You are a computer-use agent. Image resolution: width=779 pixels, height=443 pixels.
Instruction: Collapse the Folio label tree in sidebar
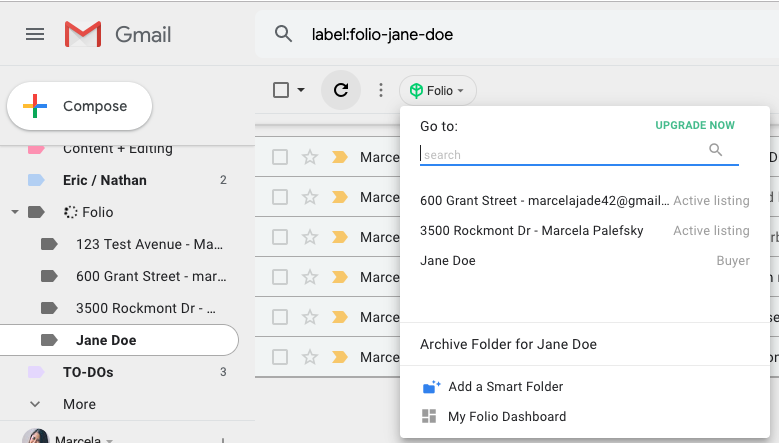pyautogui.click(x=15, y=212)
